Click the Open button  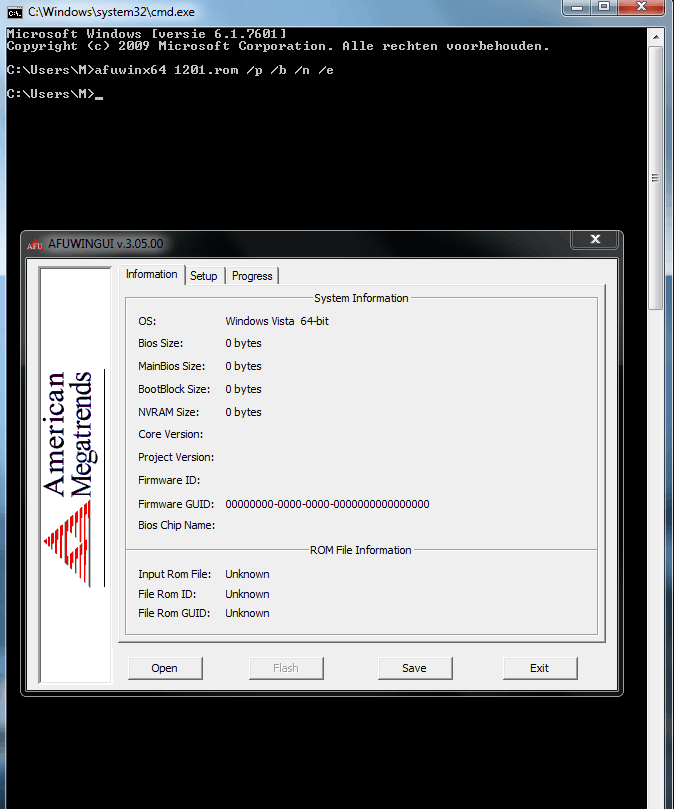click(165, 668)
